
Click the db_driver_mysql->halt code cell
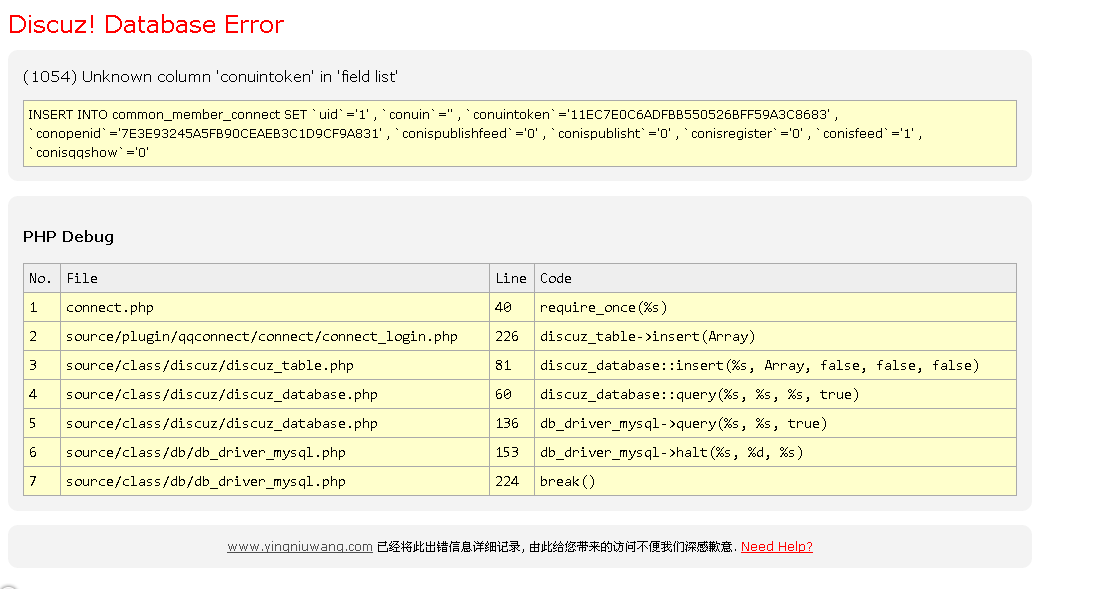671,452
